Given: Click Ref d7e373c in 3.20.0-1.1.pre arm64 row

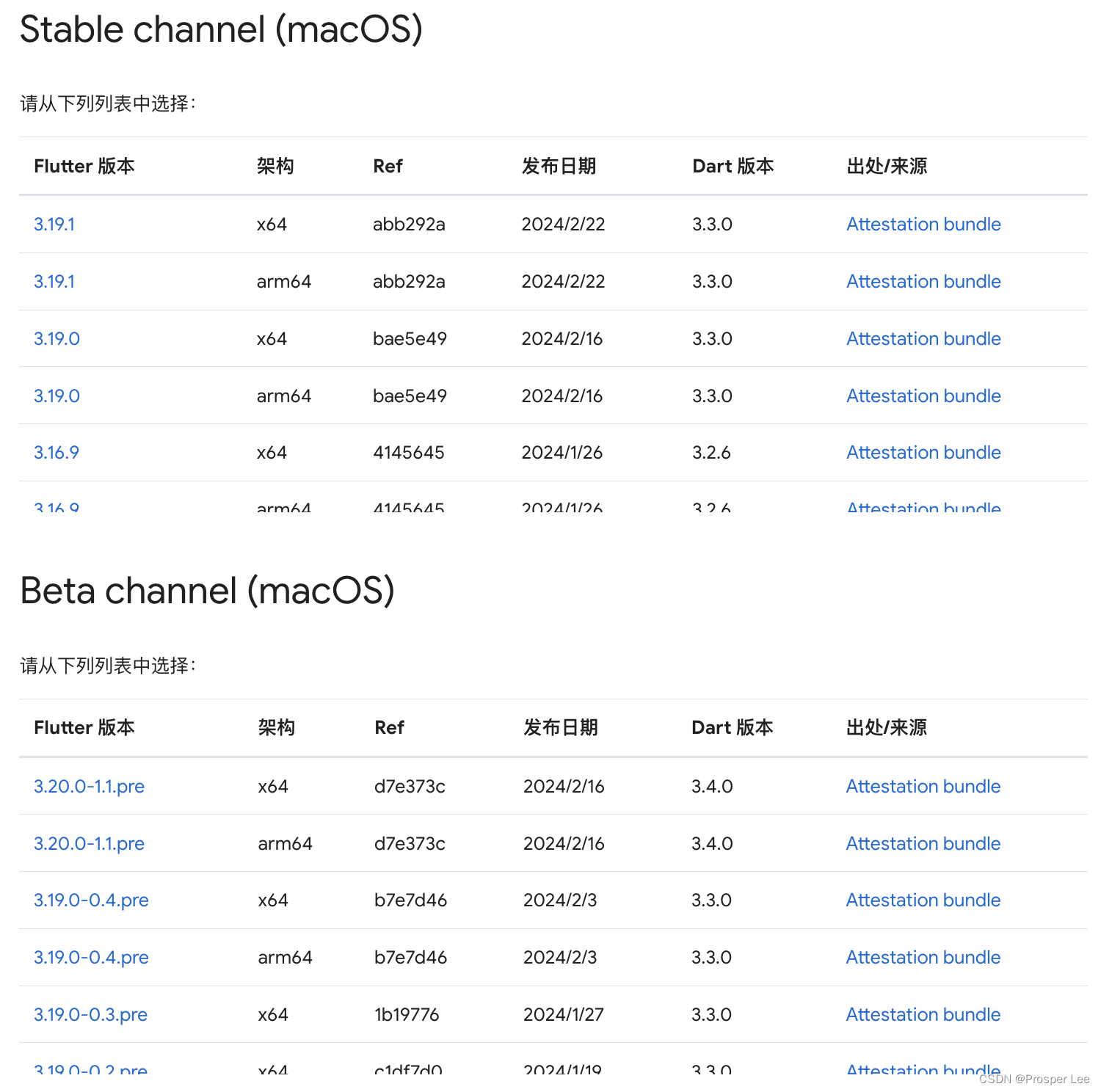Looking at the screenshot, I should pos(410,844).
